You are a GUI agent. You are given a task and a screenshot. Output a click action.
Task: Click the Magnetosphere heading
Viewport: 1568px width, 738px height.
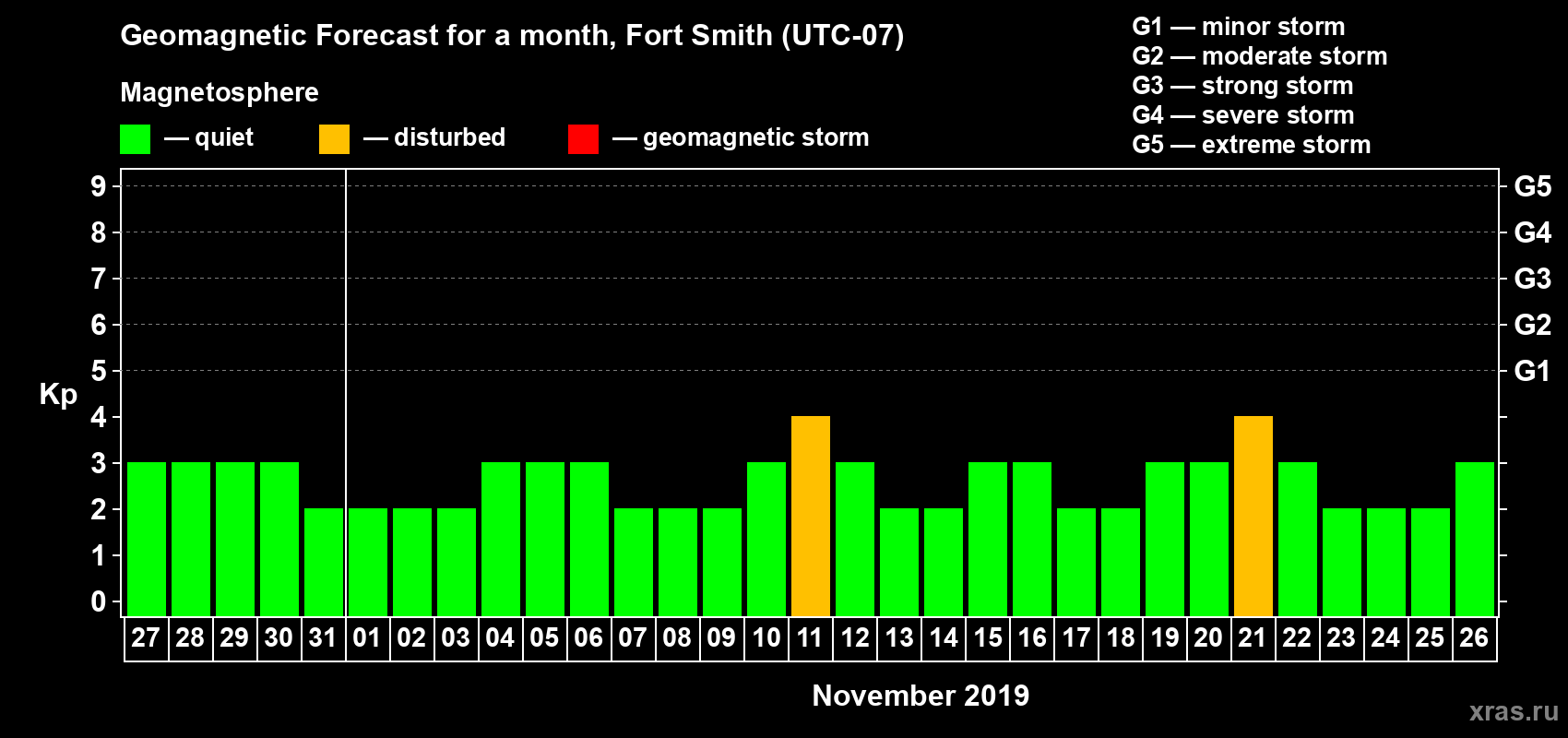220,92
